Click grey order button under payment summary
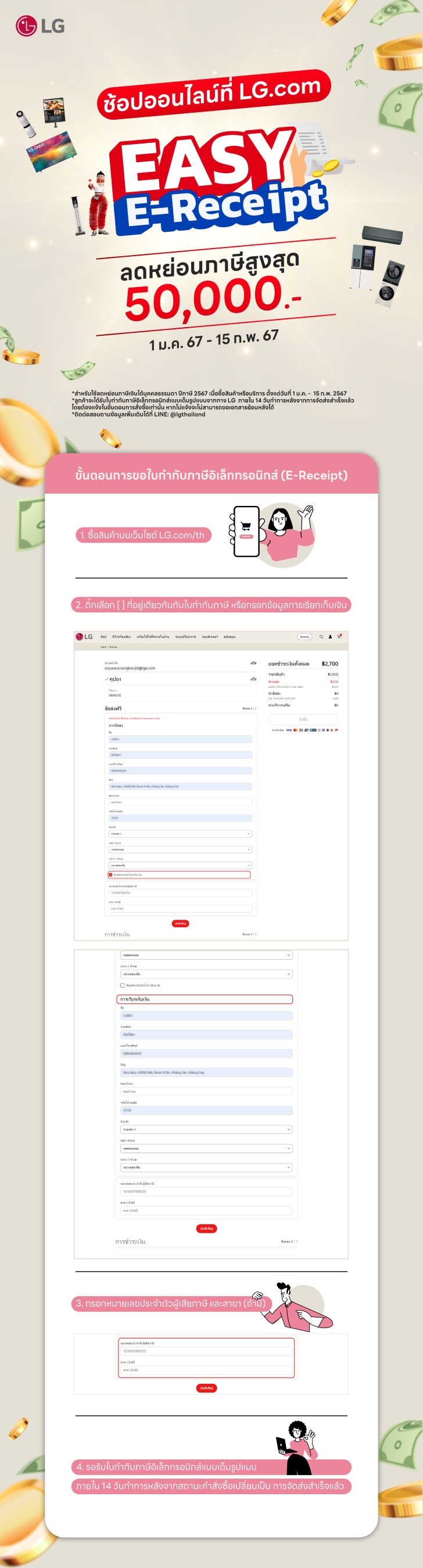 [x=303, y=719]
